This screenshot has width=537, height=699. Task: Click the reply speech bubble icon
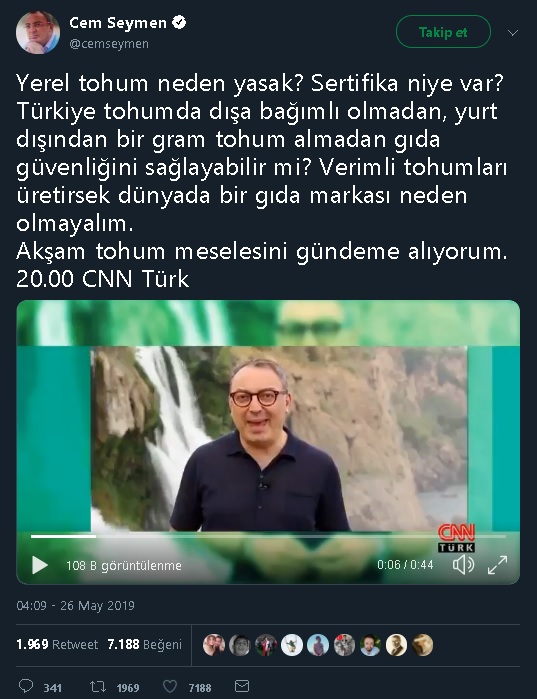25,686
